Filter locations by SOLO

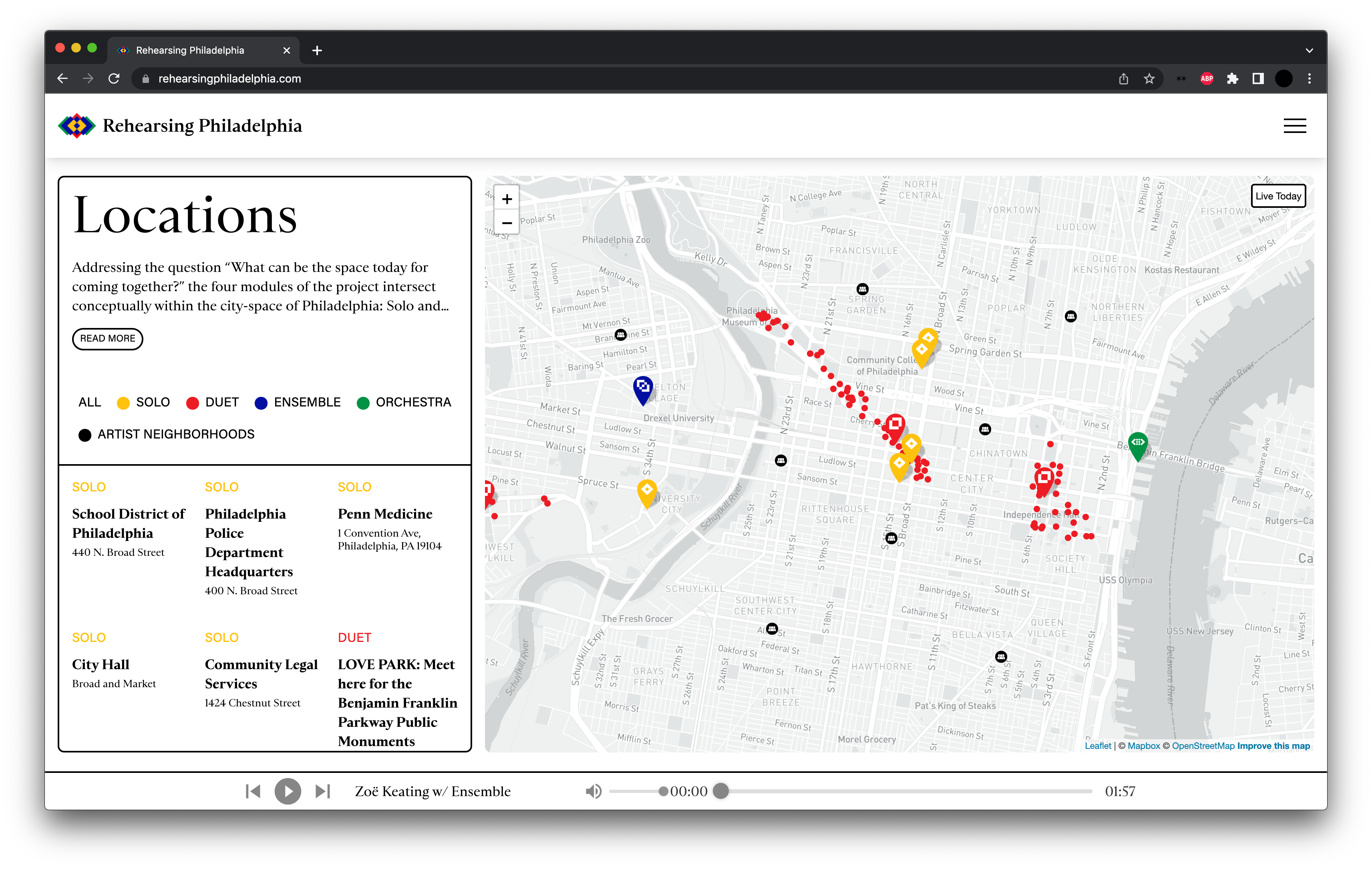tap(144, 402)
